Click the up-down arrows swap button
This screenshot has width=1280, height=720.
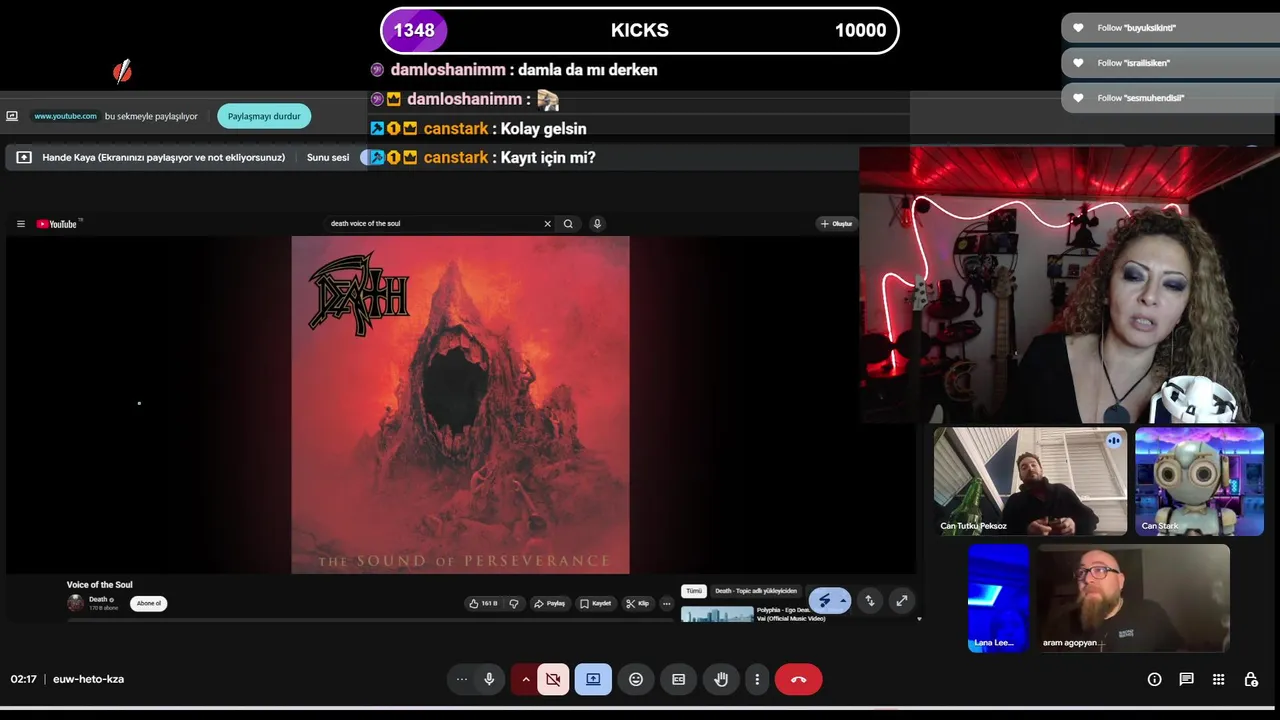pyautogui.click(x=870, y=601)
